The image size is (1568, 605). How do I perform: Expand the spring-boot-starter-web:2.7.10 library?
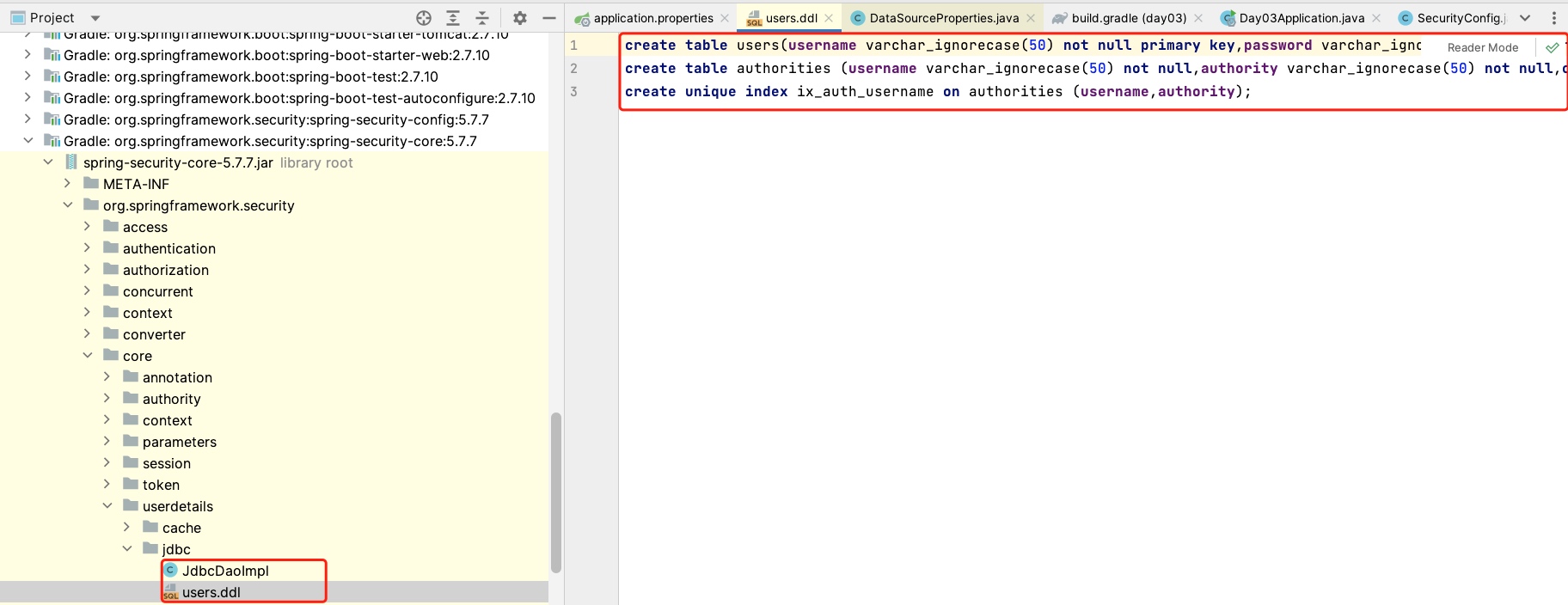pyautogui.click(x=28, y=54)
